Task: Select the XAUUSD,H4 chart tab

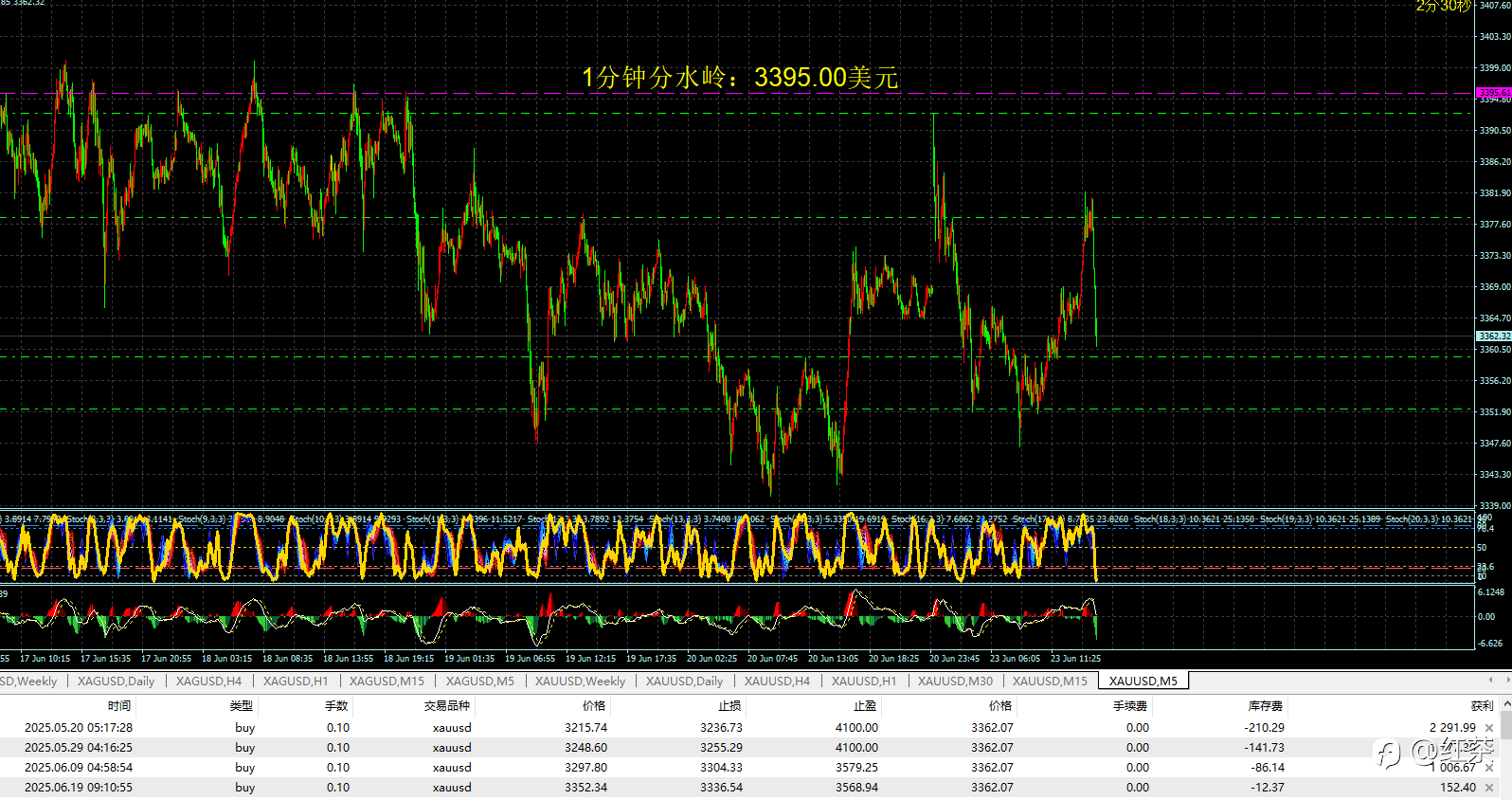Action: (x=777, y=681)
